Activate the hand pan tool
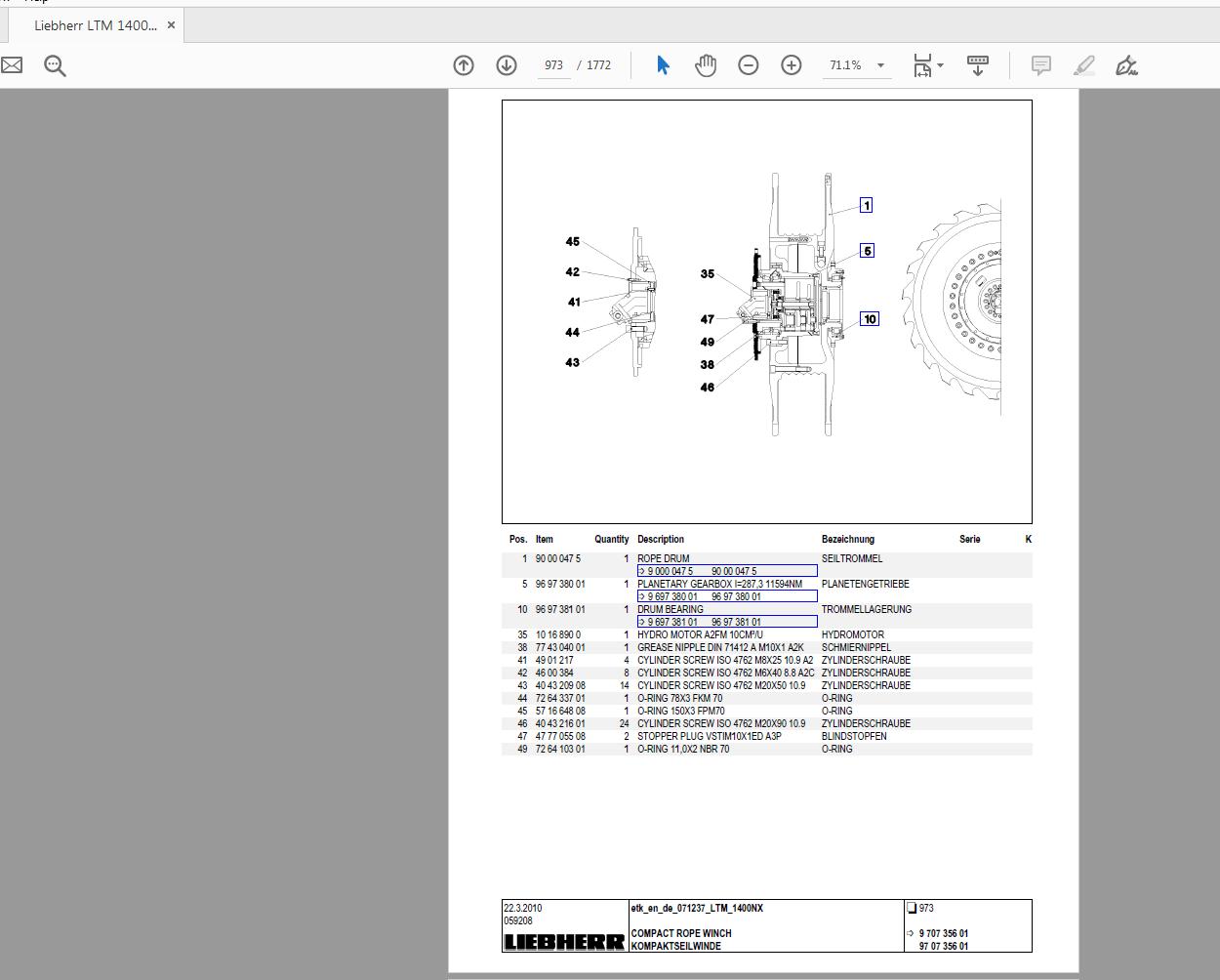 [x=706, y=65]
